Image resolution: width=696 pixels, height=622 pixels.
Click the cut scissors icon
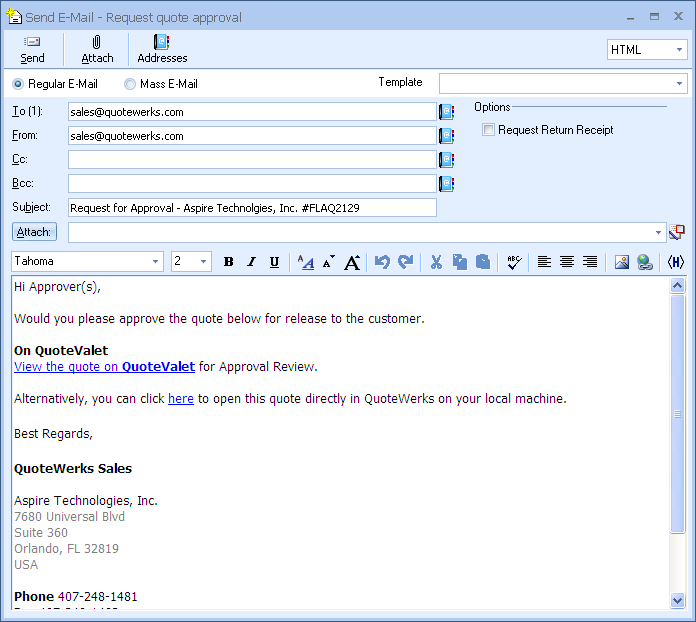436,262
